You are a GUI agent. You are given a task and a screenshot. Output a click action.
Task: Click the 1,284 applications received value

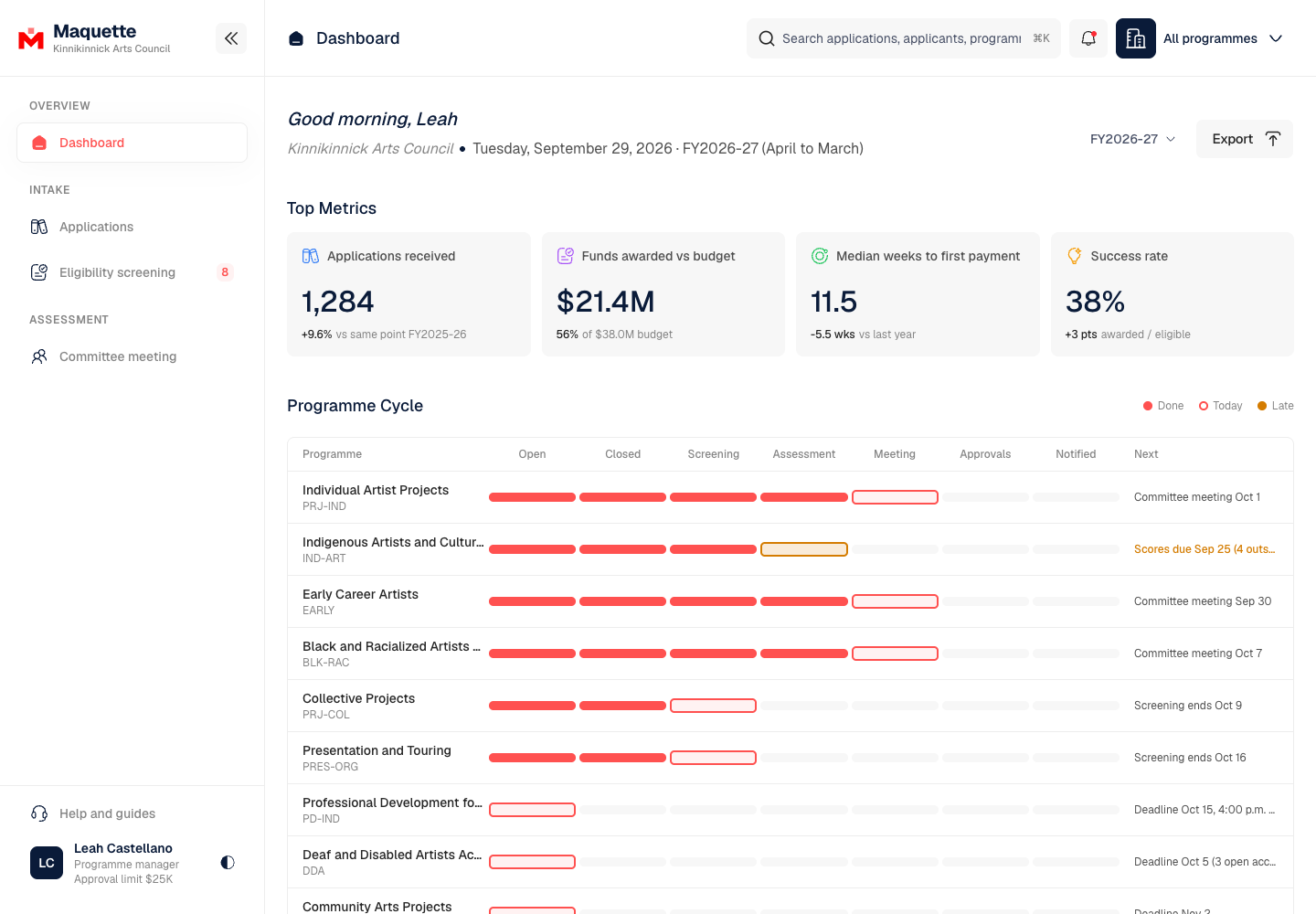(338, 302)
